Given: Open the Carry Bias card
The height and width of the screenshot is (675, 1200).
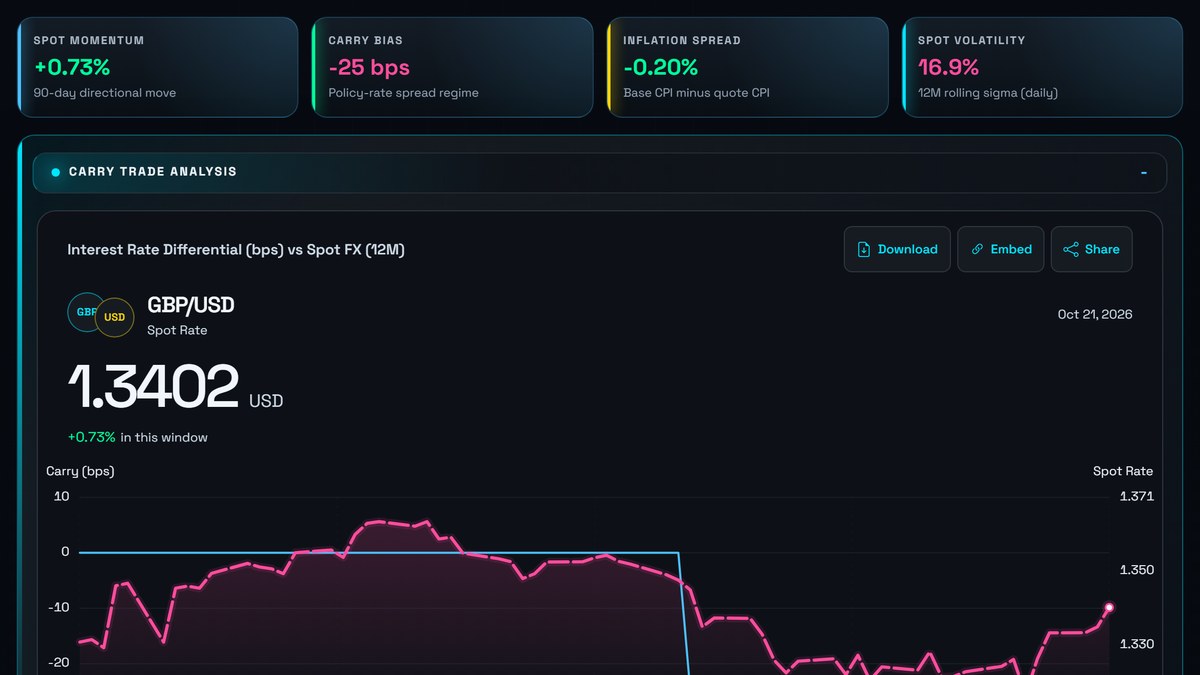Looking at the screenshot, I should [x=453, y=67].
